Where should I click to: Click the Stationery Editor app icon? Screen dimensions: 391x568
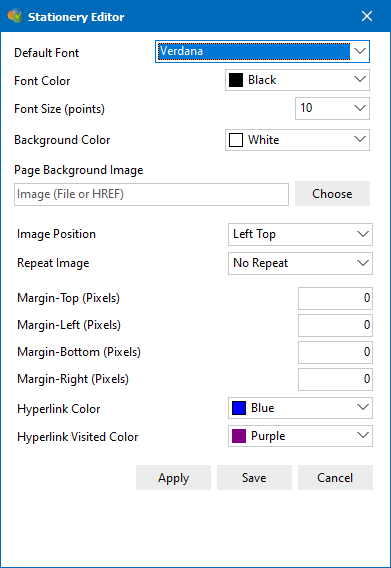[x=15, y=16]
